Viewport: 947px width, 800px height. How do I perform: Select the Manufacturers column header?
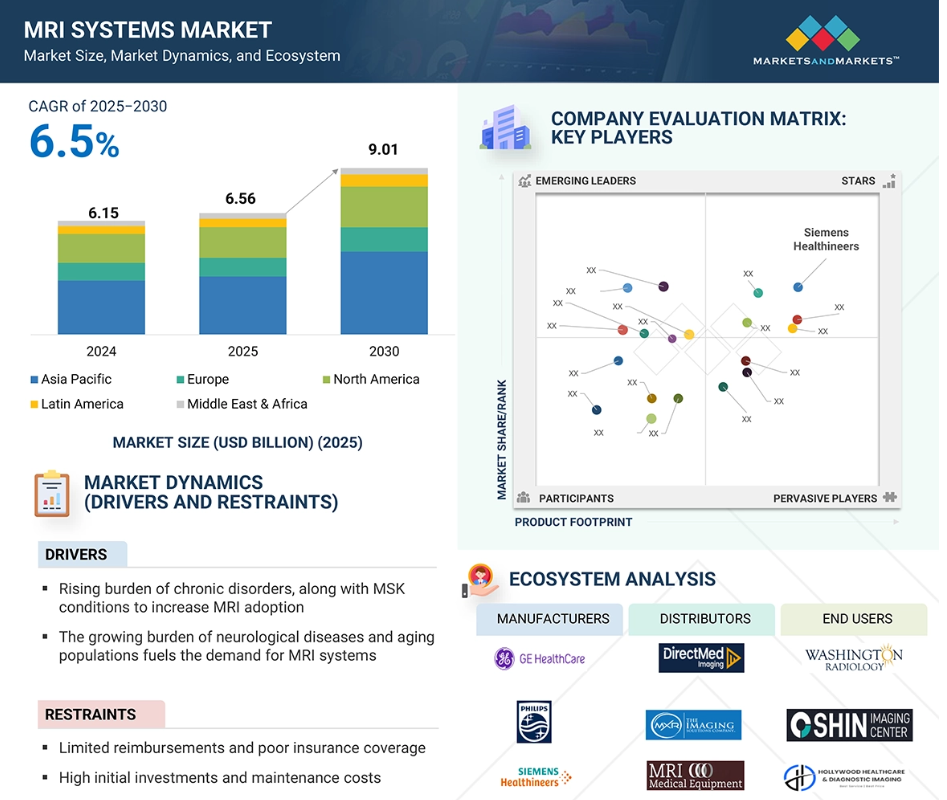551,619
